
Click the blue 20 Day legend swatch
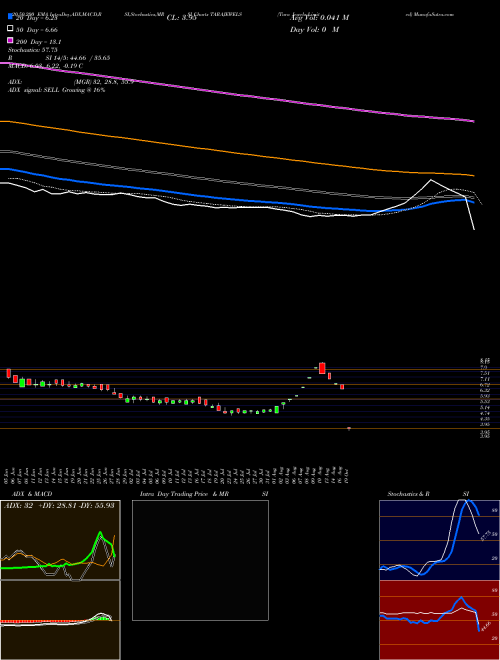coord(10,17)
